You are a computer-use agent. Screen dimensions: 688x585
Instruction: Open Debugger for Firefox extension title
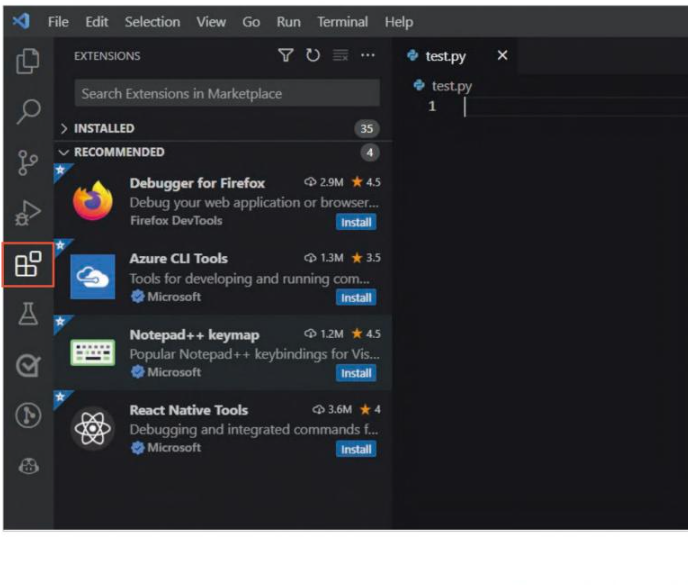[197, 183]
